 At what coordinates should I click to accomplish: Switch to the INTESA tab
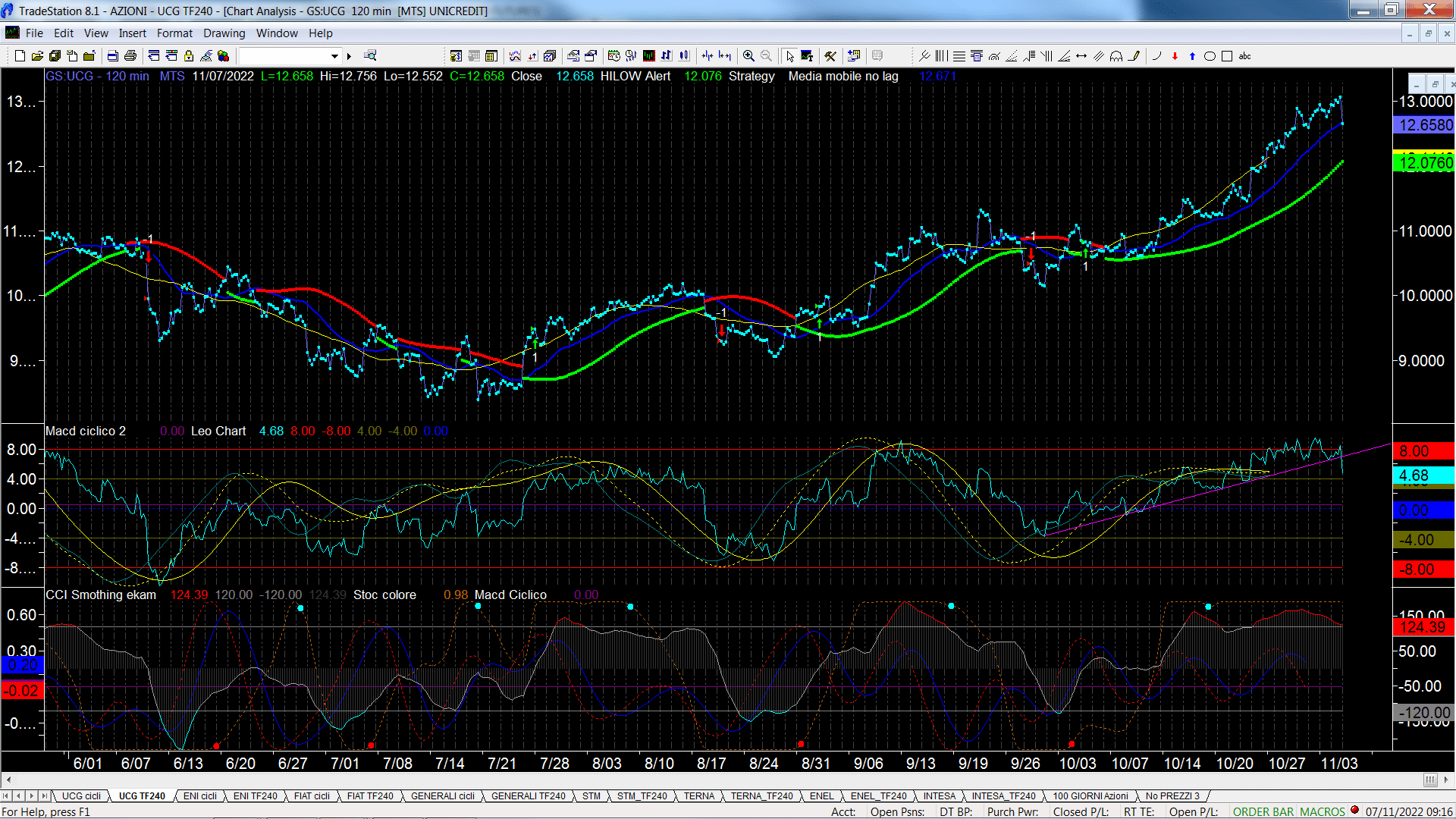[x=939, y=796]
